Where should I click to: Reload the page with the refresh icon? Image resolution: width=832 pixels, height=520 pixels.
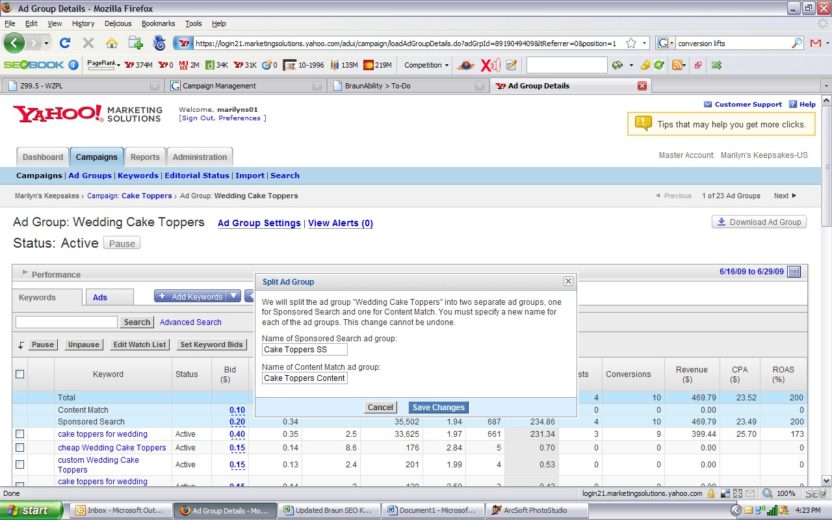click(65, 43)
